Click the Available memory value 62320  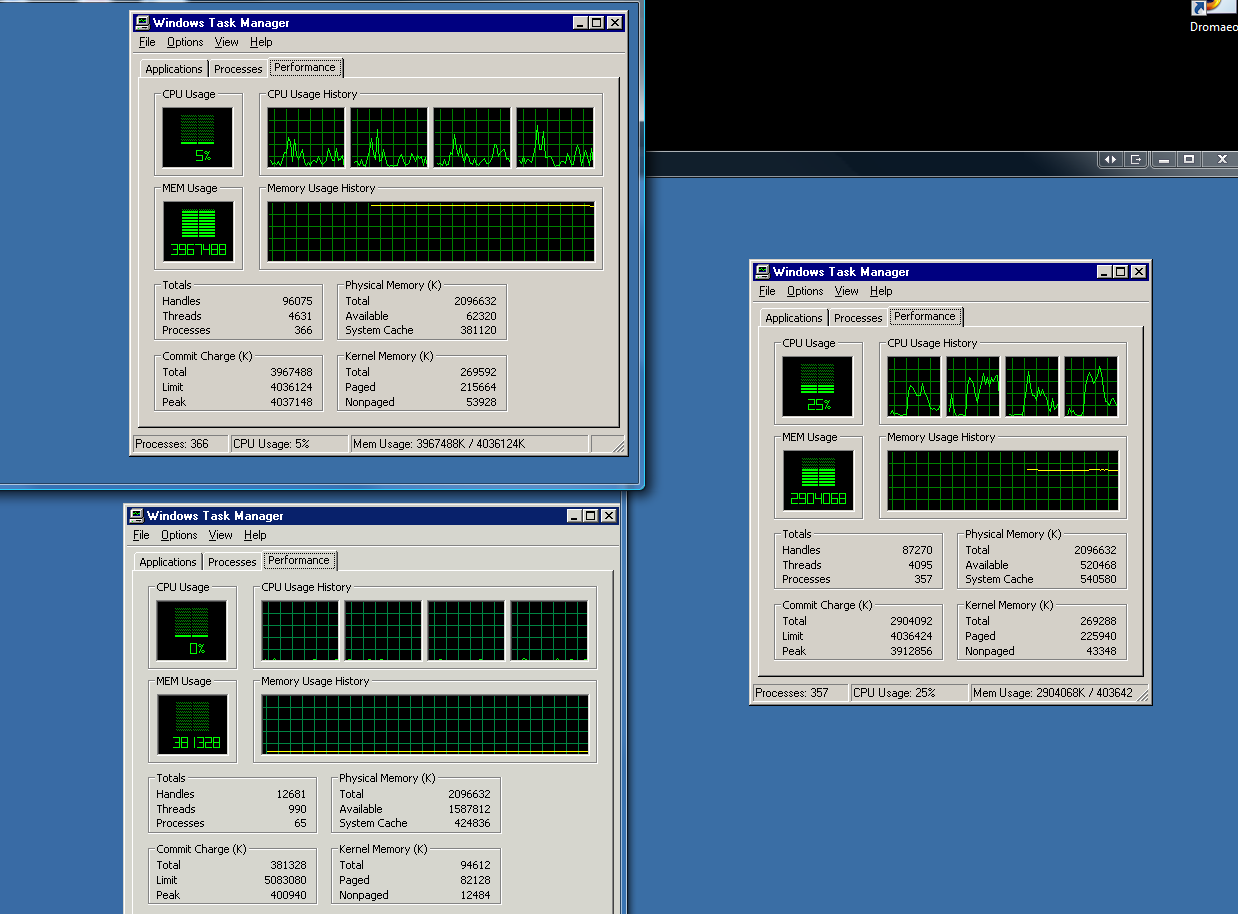(x=481, y=316)
